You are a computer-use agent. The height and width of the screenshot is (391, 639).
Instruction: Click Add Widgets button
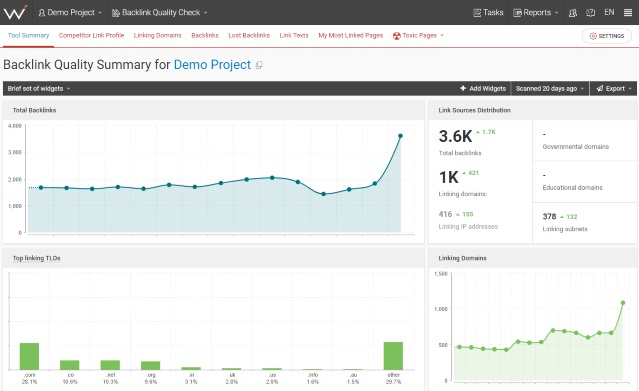(483, 88)
